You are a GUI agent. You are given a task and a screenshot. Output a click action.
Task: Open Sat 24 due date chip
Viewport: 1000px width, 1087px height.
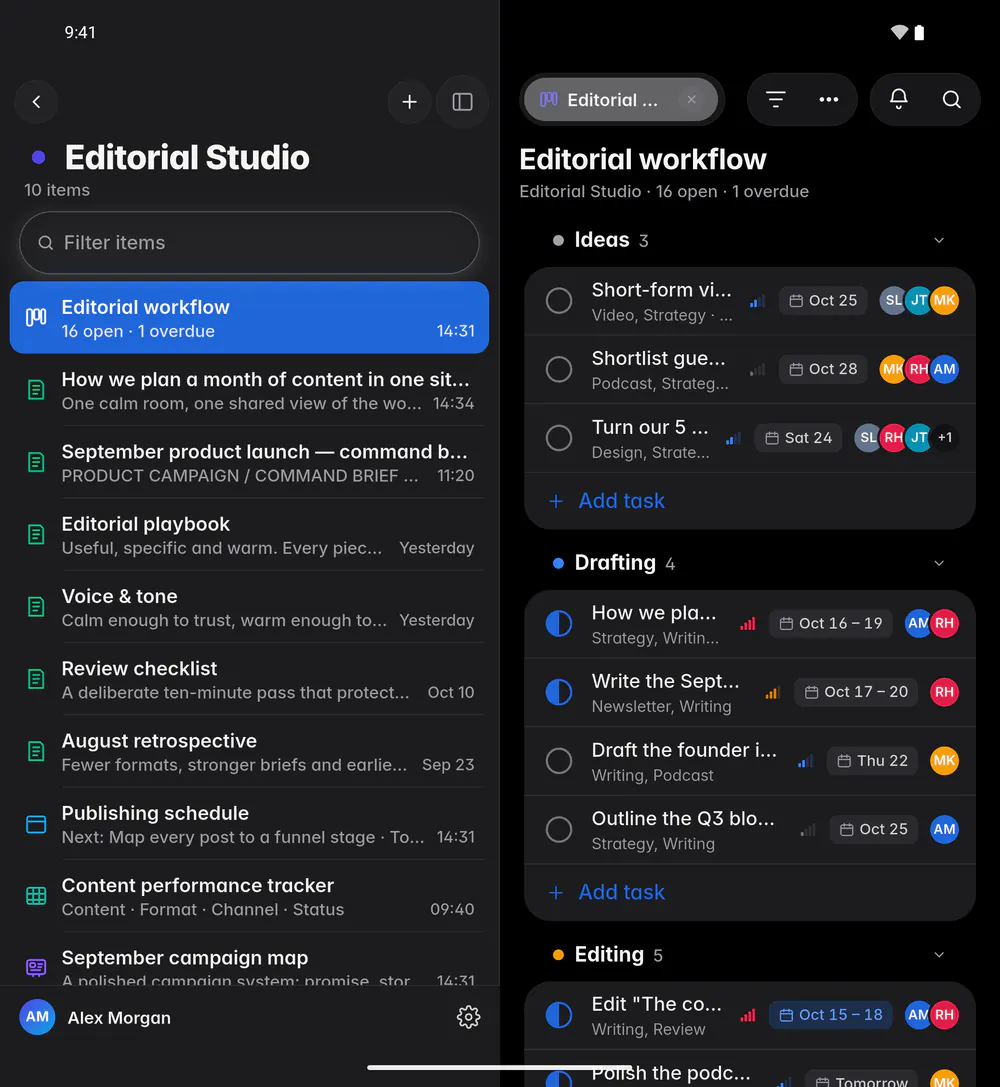[x=798, y=438]
